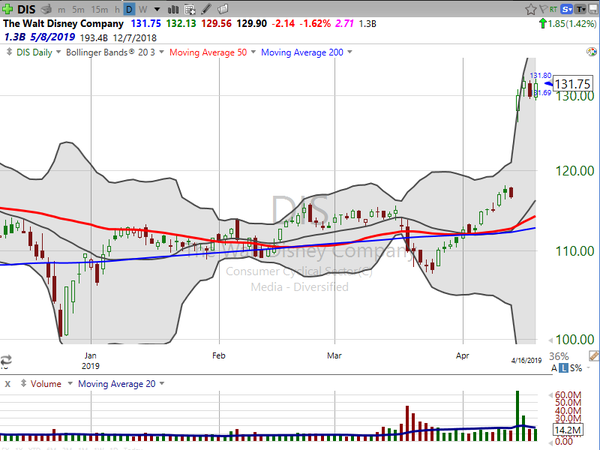This screenshot has height=450, width=600.
Task: Click the 5/8/2019 earnings date text
Action: click(52, 38)
